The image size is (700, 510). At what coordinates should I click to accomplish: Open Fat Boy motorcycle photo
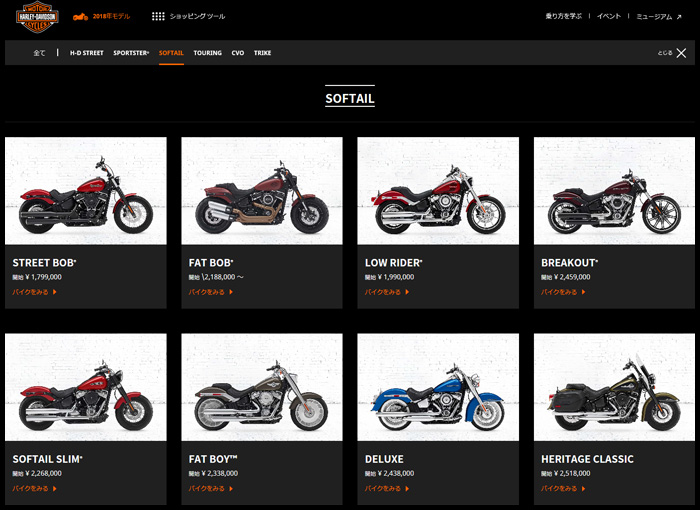(x=262, y=387)
